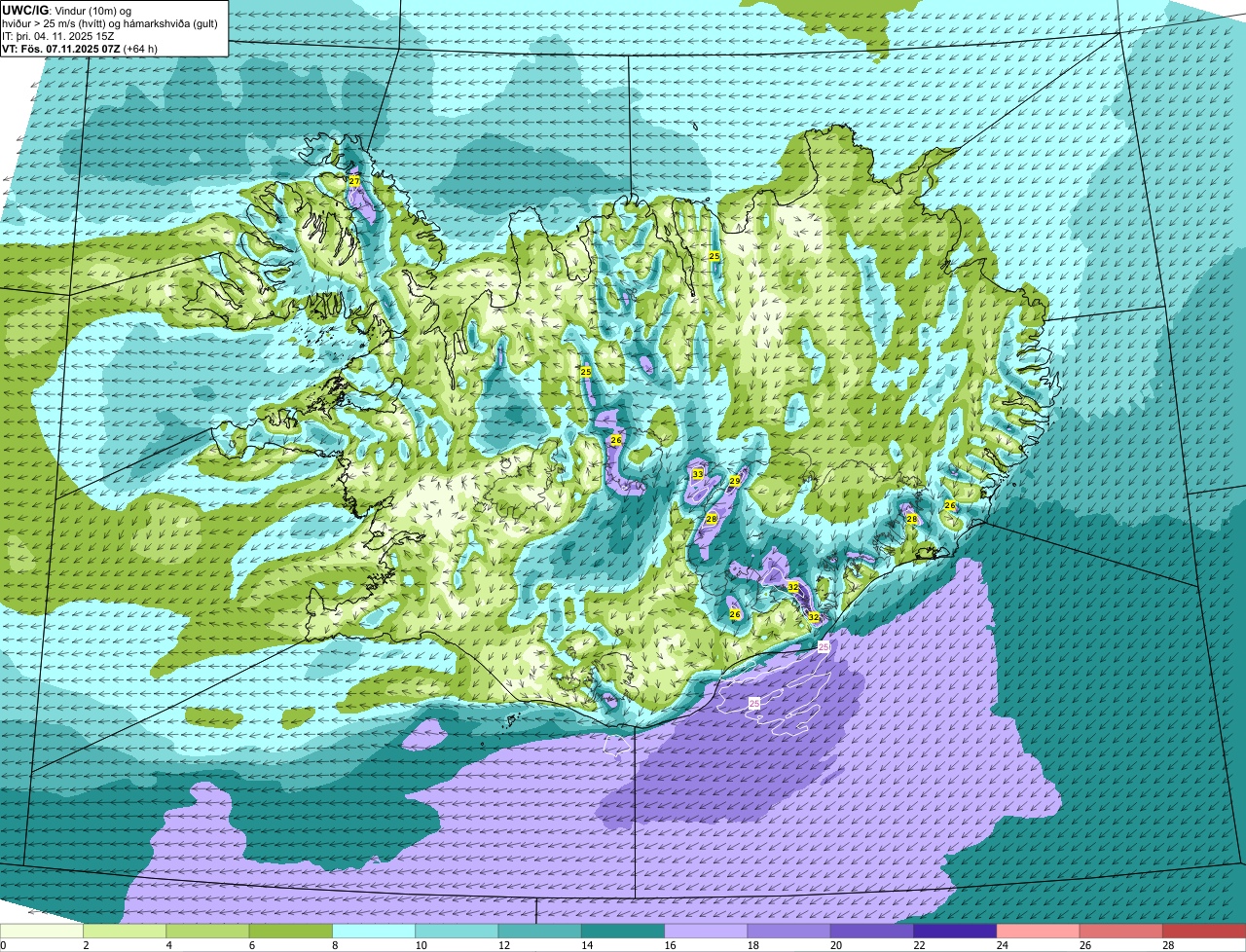Click the pale yellow 0–2 m/s legend swatch
Image resolution: width=1246 pixels, height=952 pixels.
(42, 932)
